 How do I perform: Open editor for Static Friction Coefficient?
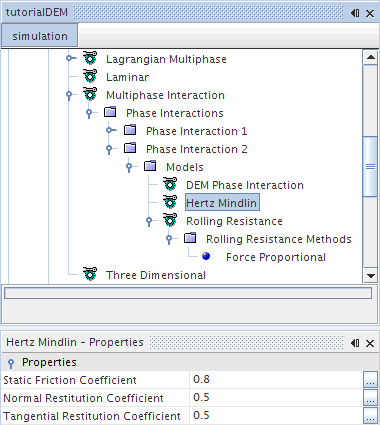(370, 380)
